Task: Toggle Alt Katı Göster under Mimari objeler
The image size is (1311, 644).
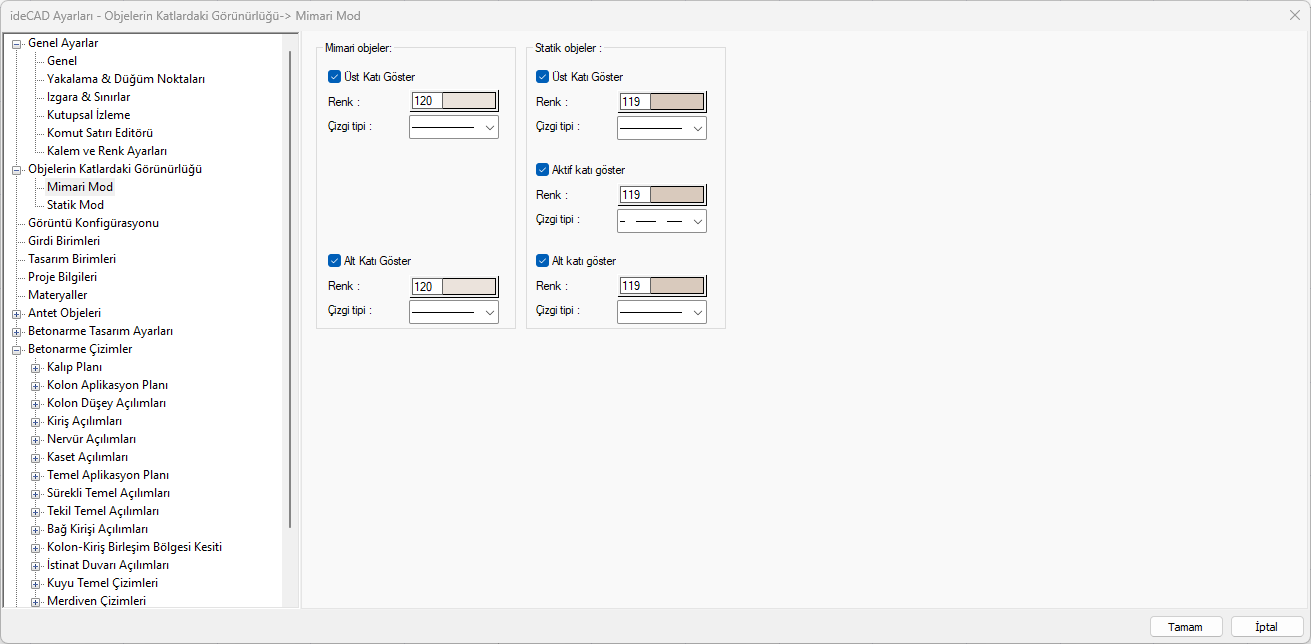Action: [335, 261]
